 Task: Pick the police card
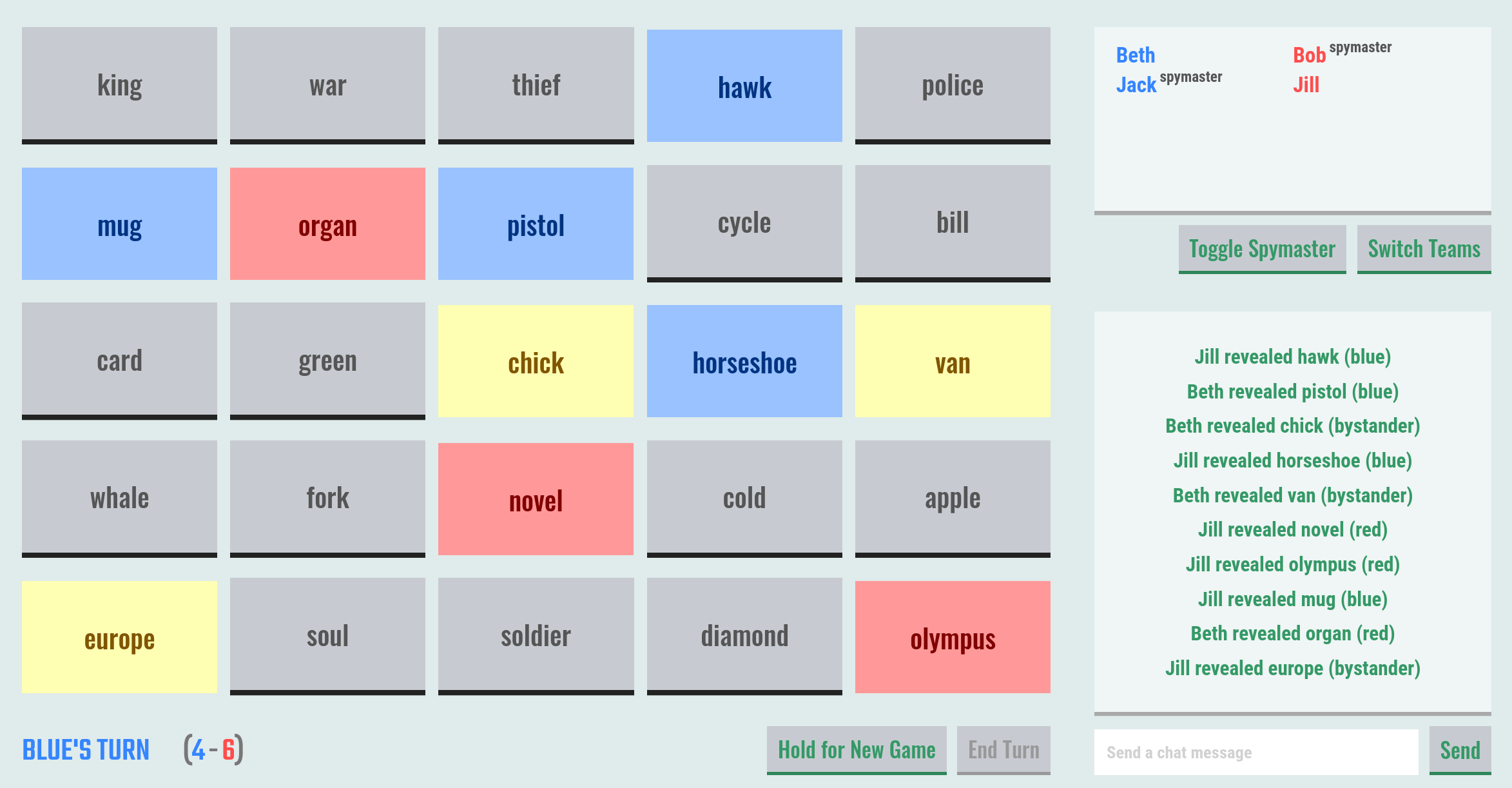click(x=953, y=85)
